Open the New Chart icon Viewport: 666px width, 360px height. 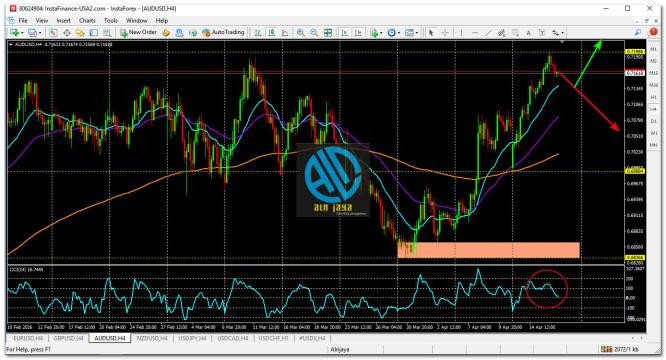14,33
